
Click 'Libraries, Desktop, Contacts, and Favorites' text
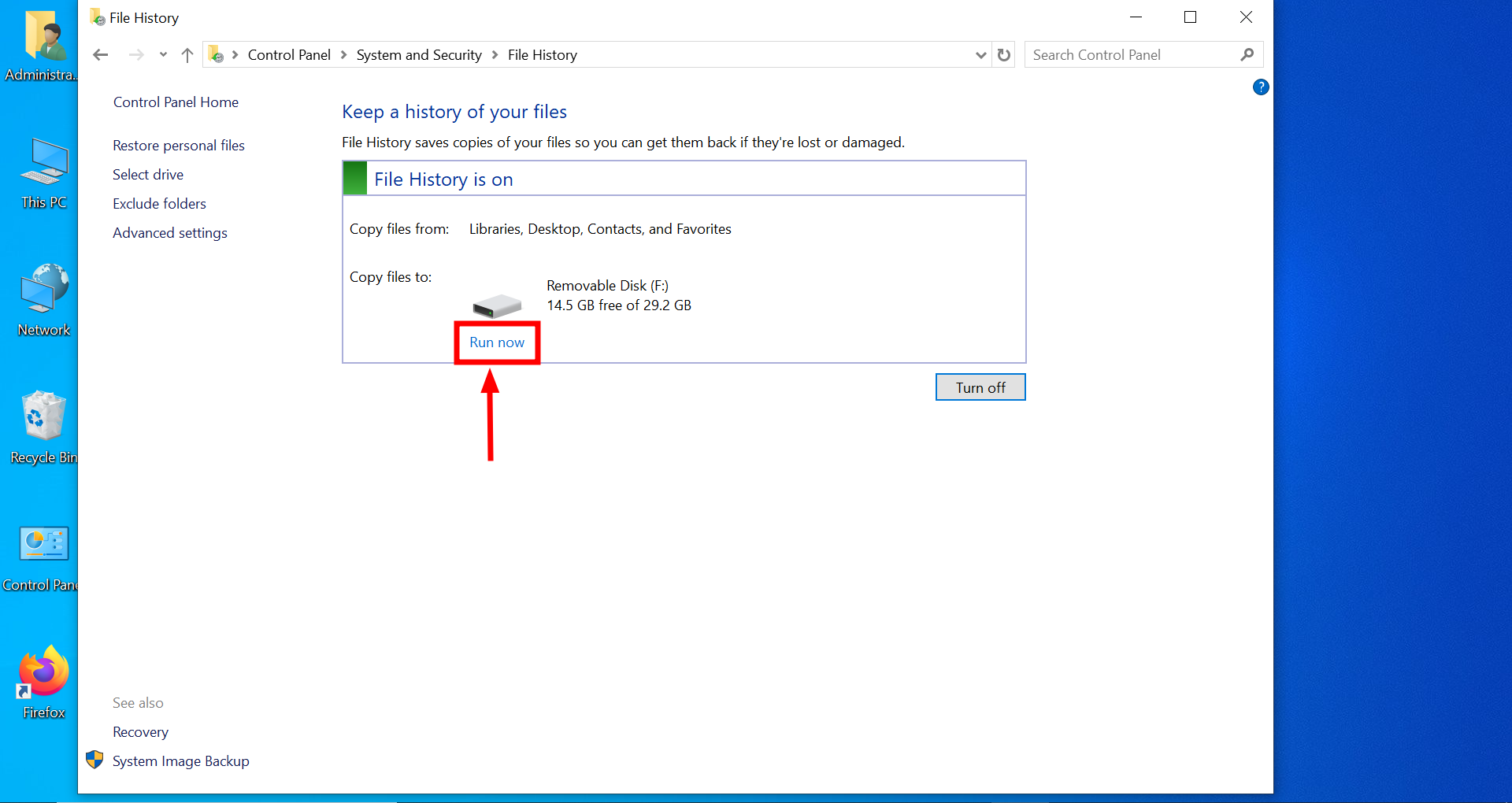coord(600,229)
